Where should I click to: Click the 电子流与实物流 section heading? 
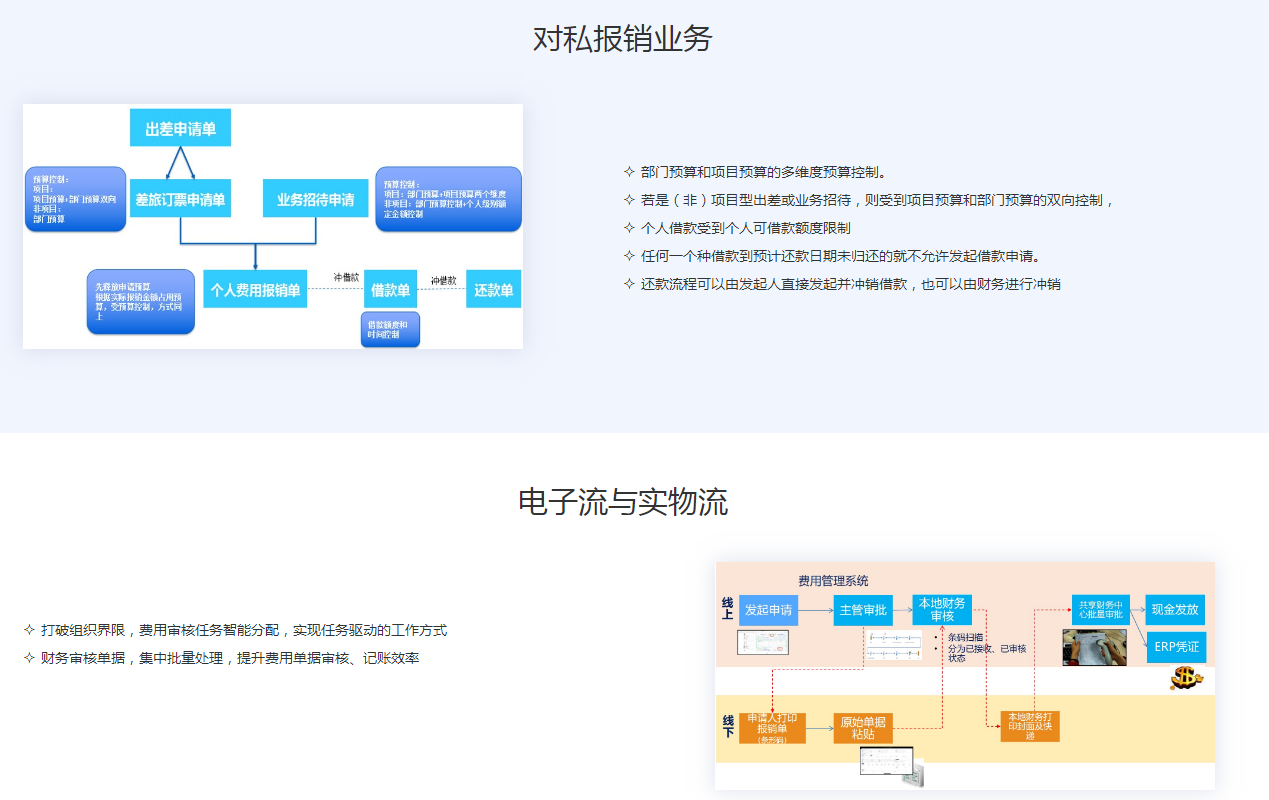[x=622, y=501]
